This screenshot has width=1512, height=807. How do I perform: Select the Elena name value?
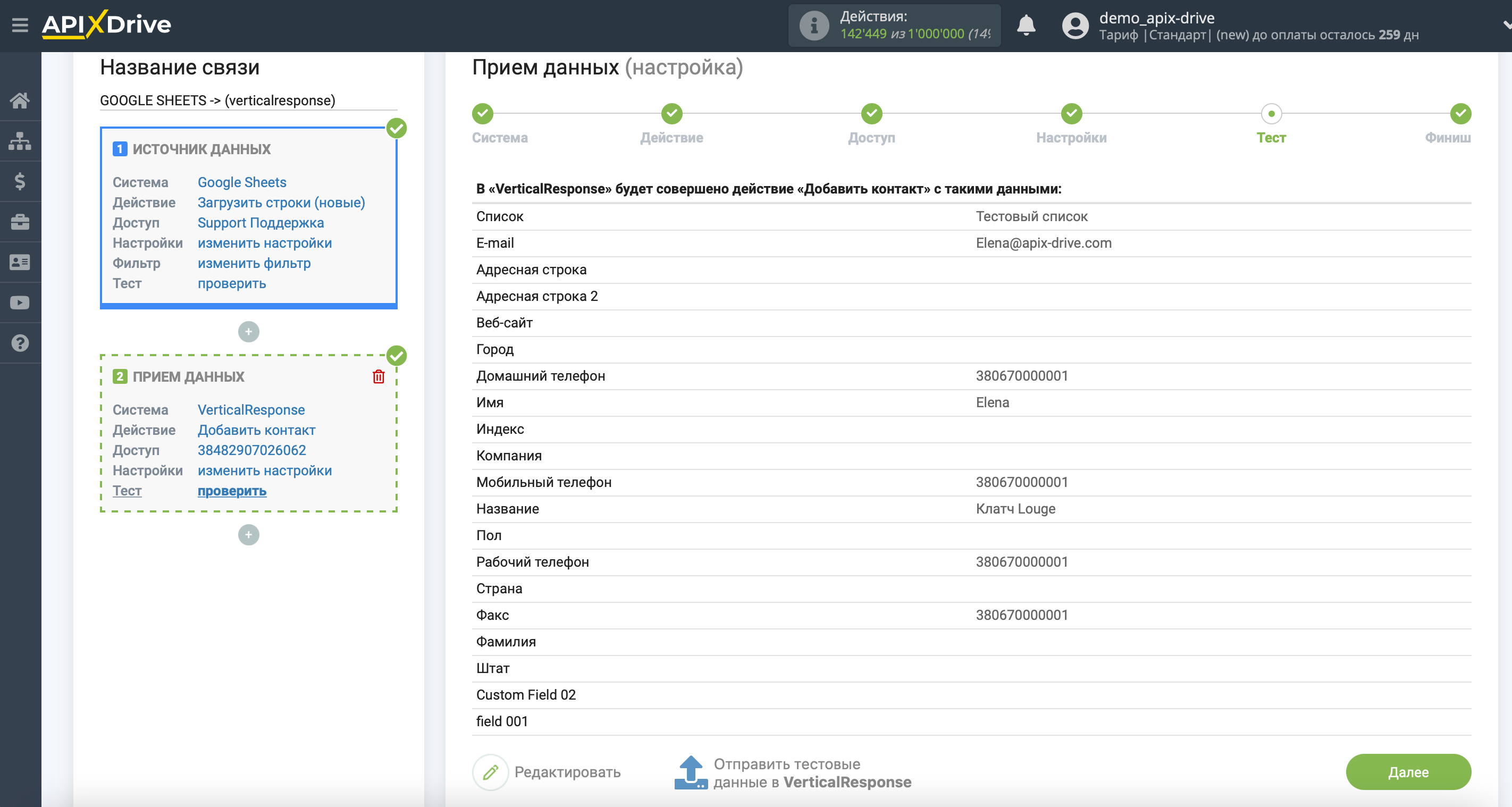pos(993,402)
